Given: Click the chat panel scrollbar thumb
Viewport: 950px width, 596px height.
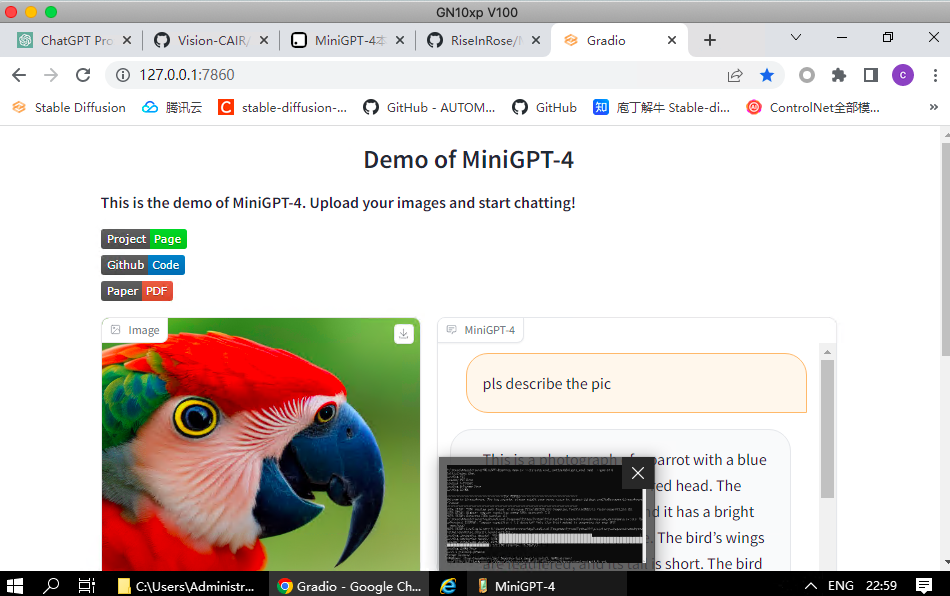Looking at the screenshot, I should click(x=827, y=429).
